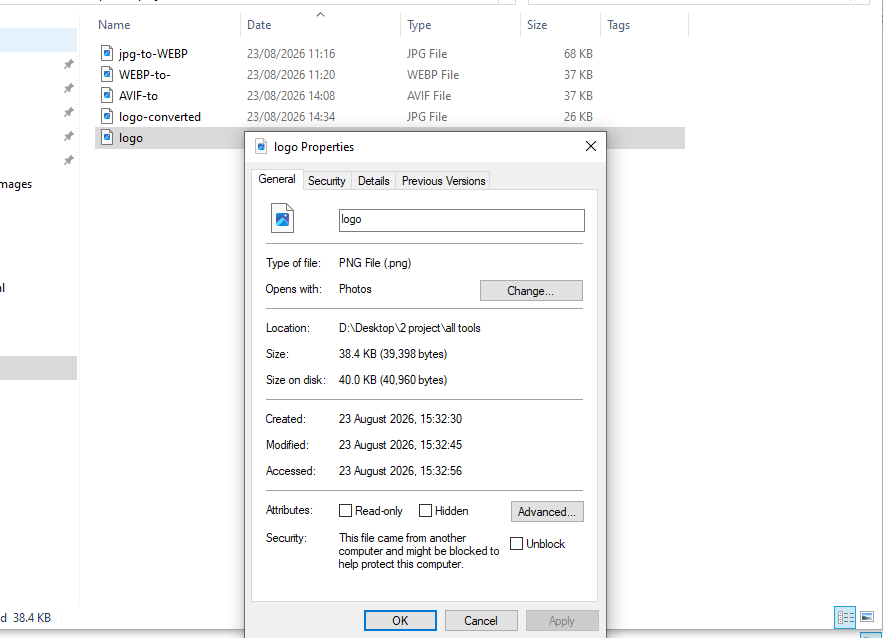
Task: Click the OK button
Action: 400,621
